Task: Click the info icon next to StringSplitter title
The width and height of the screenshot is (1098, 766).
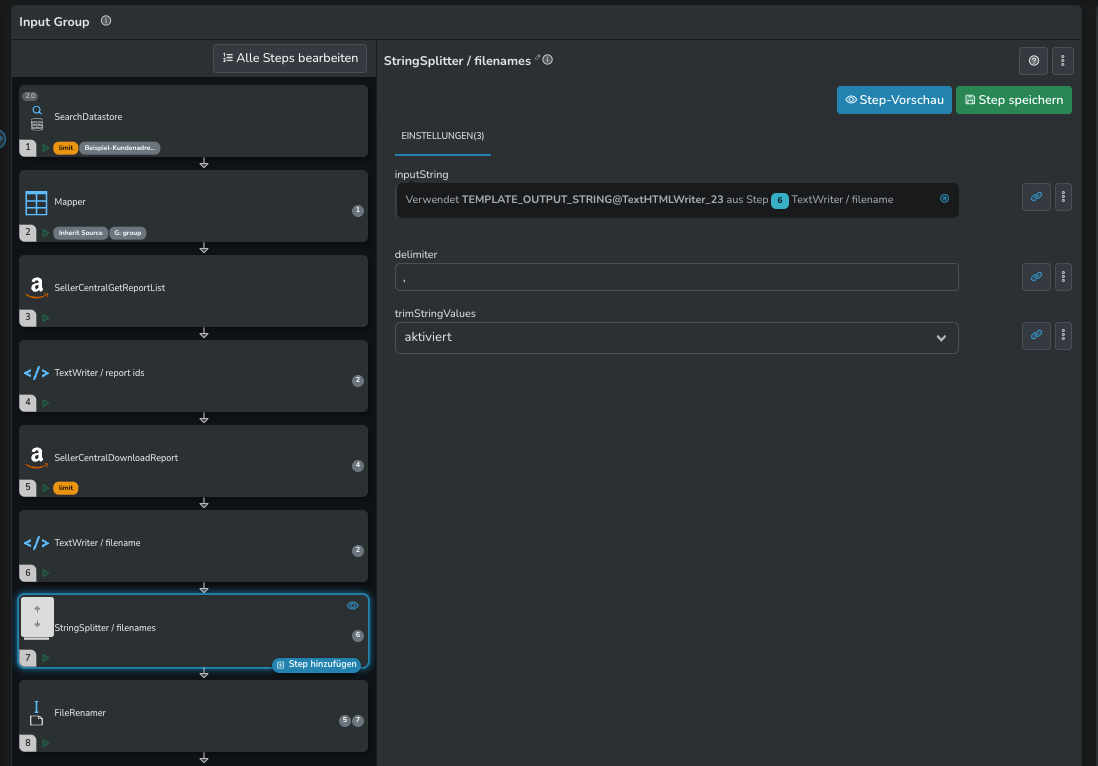Action: tap(548, 60)
